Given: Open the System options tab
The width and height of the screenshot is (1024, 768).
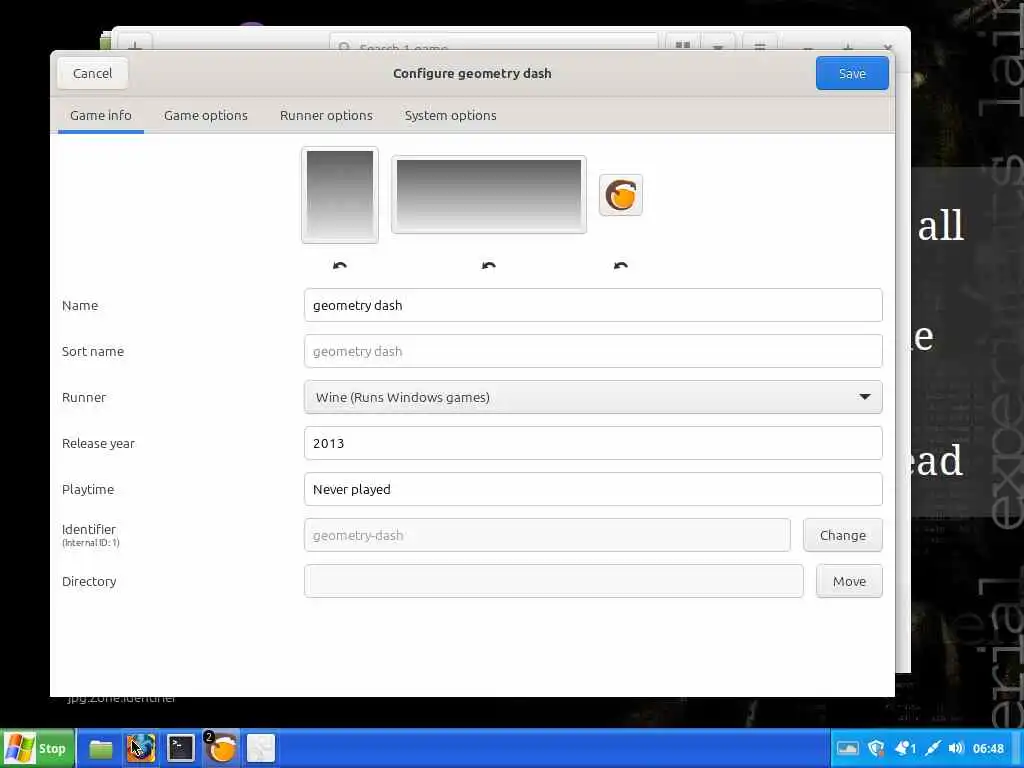Looking at the screenshot, I should (451, 116).
